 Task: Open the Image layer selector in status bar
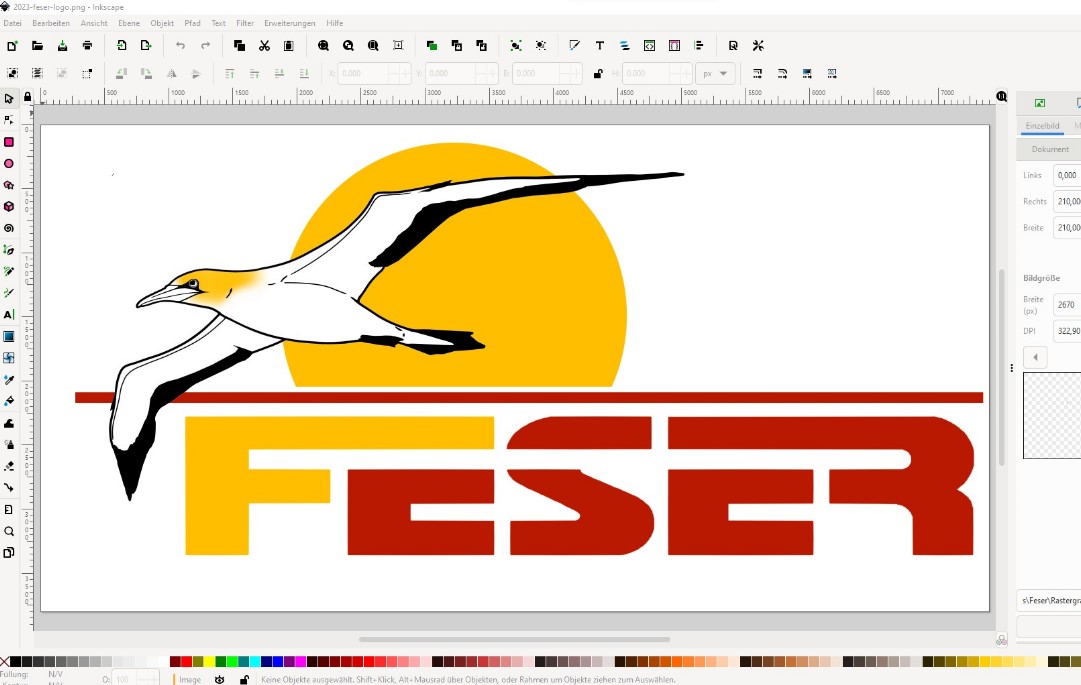click(x=190, y=679)
